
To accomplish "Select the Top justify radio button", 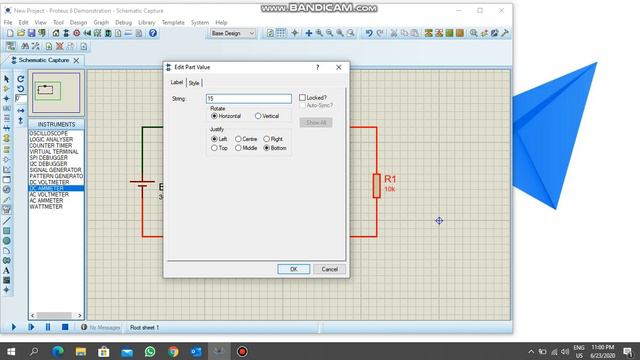I will [x=214, y=148].
